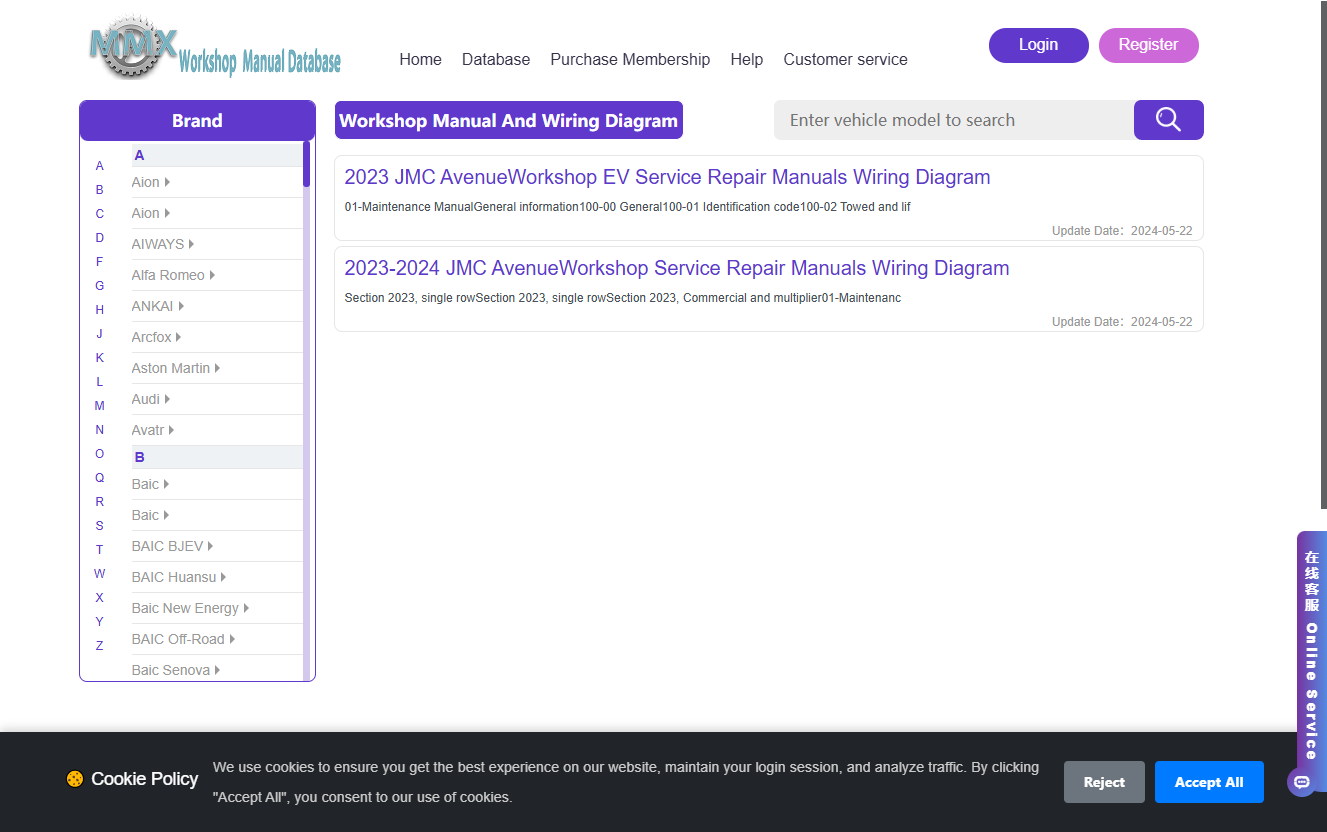Viewport: 1327px width, 832px height.
Task: Expand the Arcfox brand arrow
Action: [x=178, y=337]
